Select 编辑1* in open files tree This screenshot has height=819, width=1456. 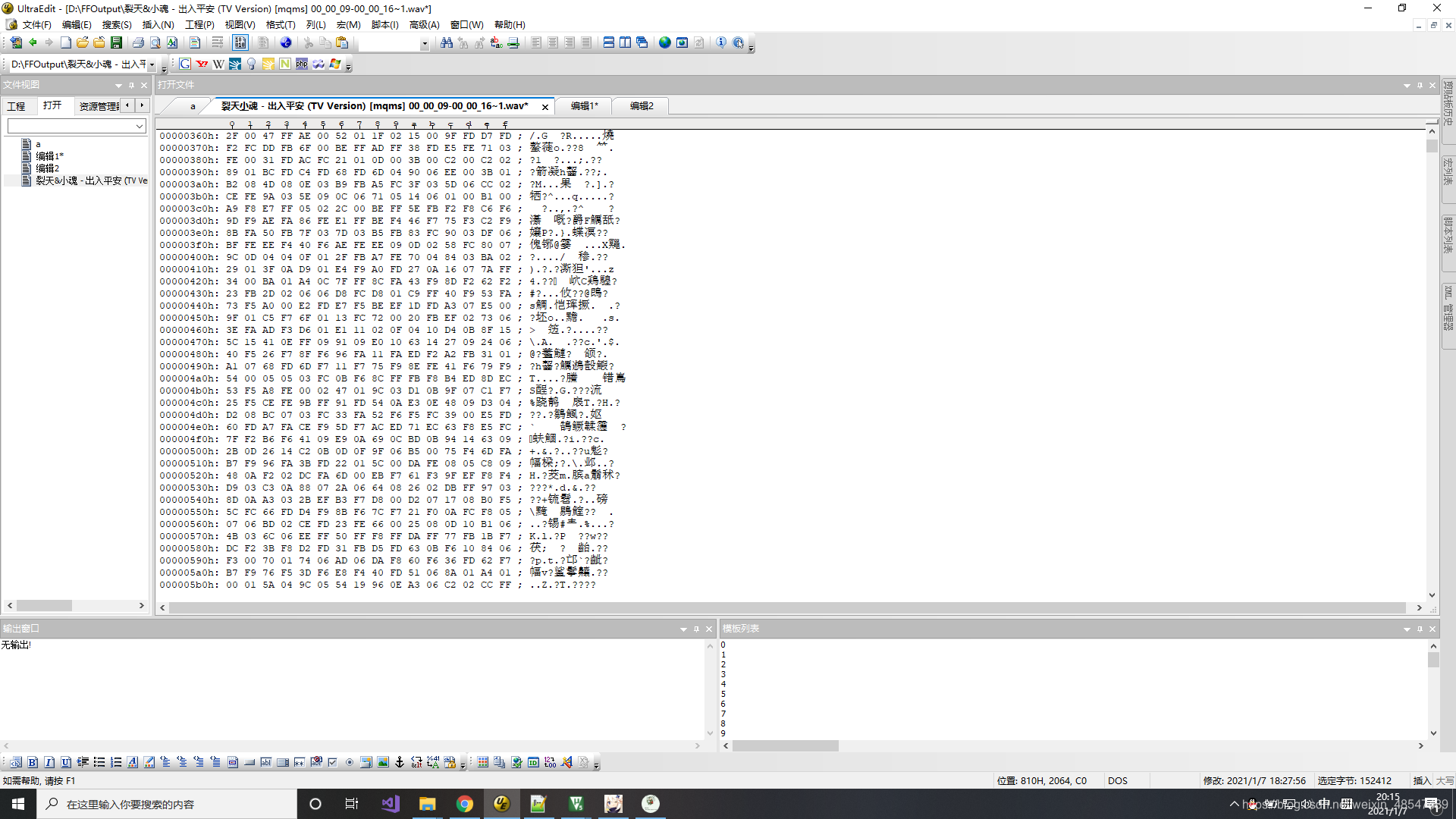pyautogui.click(x=49, y=156)
